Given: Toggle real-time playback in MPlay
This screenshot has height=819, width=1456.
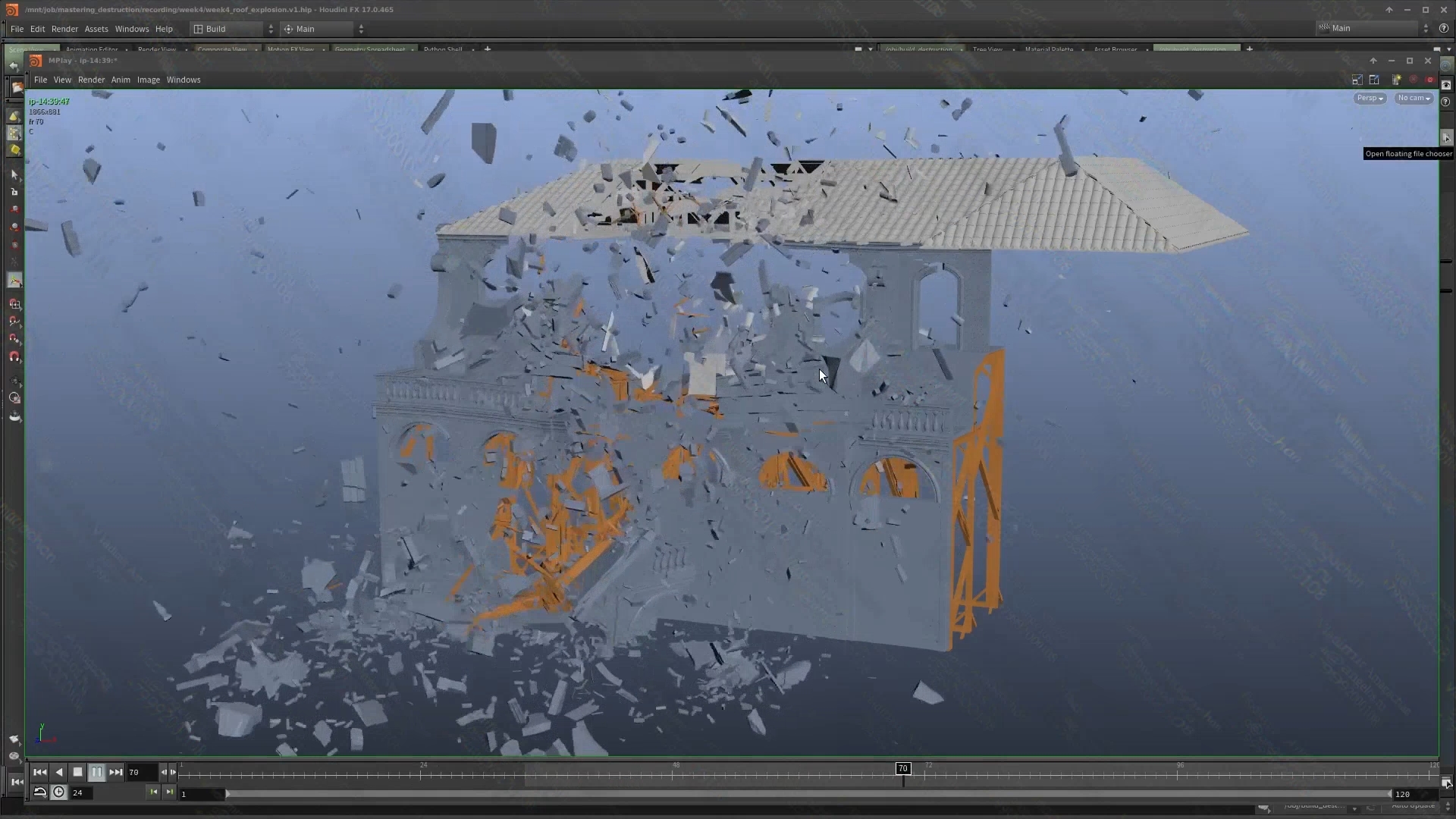Looking at the screenshot, I should pyautogui.click(x=39, y=792).
